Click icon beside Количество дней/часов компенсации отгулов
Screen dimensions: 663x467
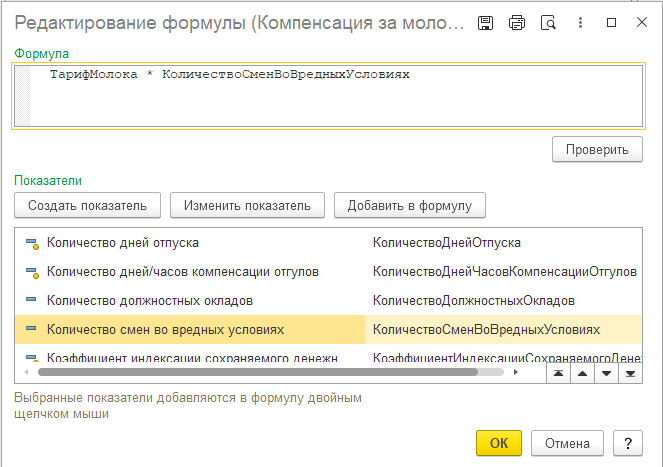pos(33,272)
